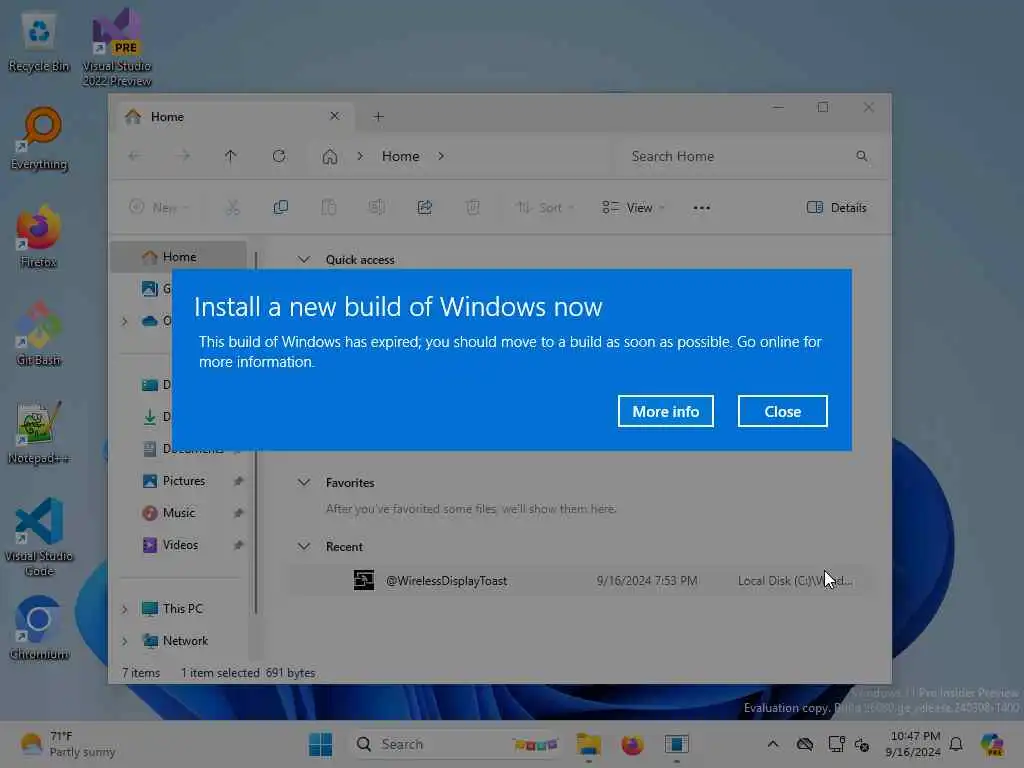Toggle the Details pane button
This screenshot has height=768, width=1024.
(x=837, y=208)
